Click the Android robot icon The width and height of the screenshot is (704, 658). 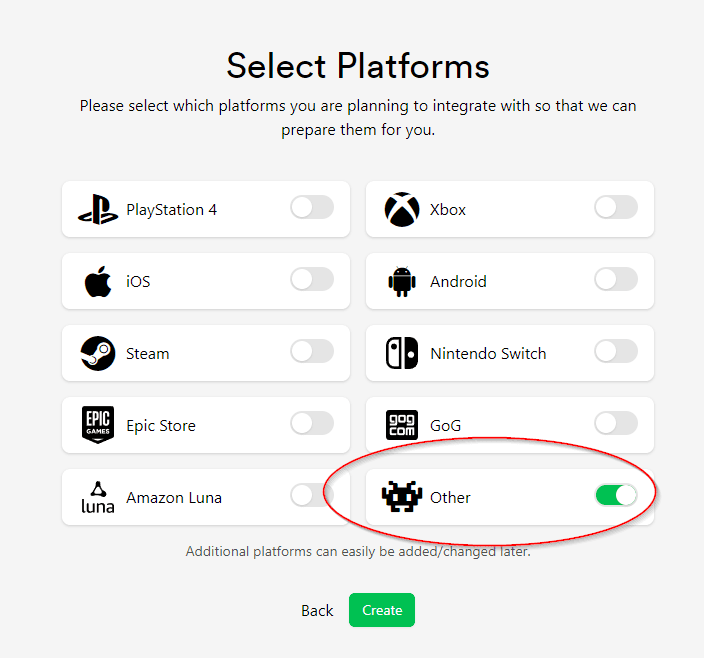(x=402, y=282)
